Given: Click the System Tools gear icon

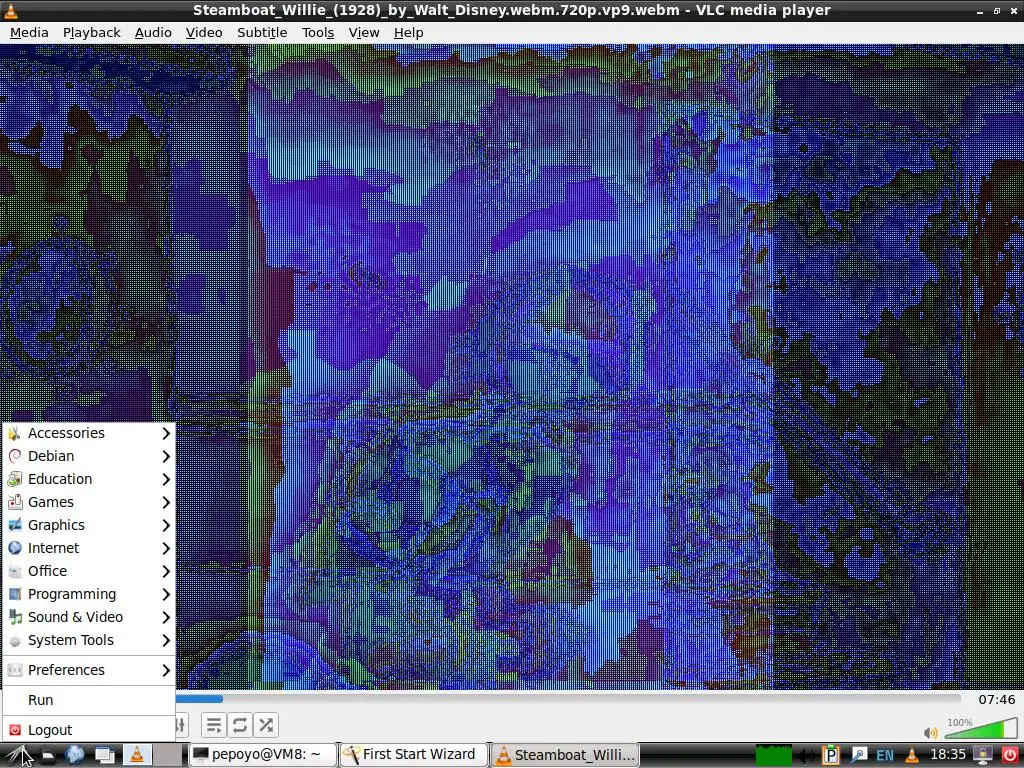Looking at the screenshot, I should point(15,641).
